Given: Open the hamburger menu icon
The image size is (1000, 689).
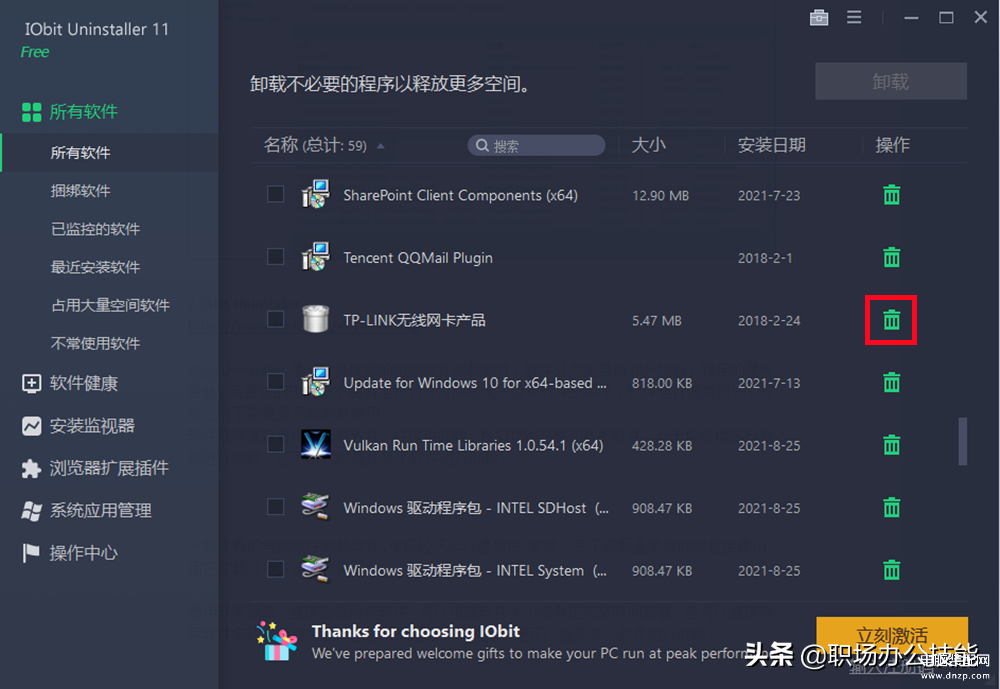Looking at the screenshot, I should [x=854, y=17].
